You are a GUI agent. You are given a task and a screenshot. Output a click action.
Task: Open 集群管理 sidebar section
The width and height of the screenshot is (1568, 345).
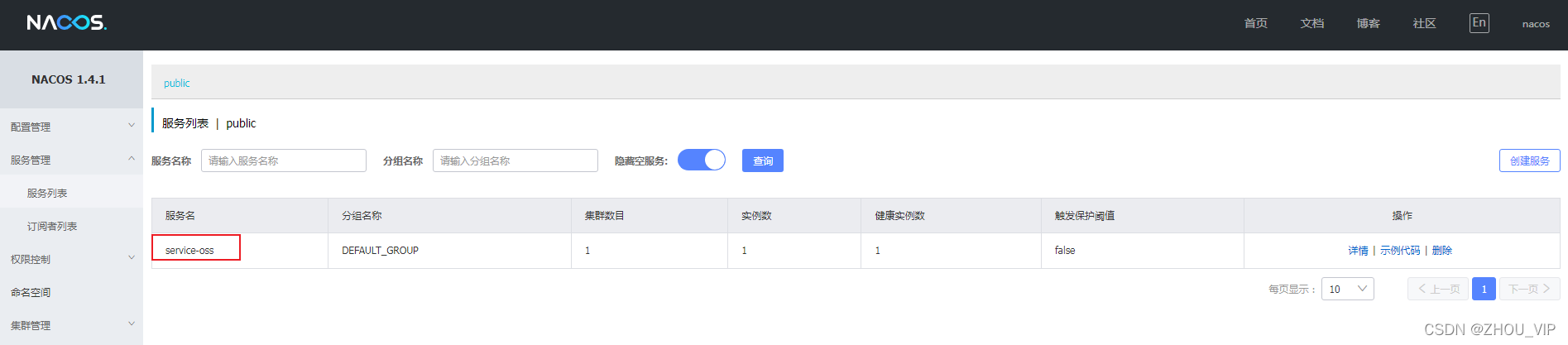pyautogui.click(x=31, y=325)
